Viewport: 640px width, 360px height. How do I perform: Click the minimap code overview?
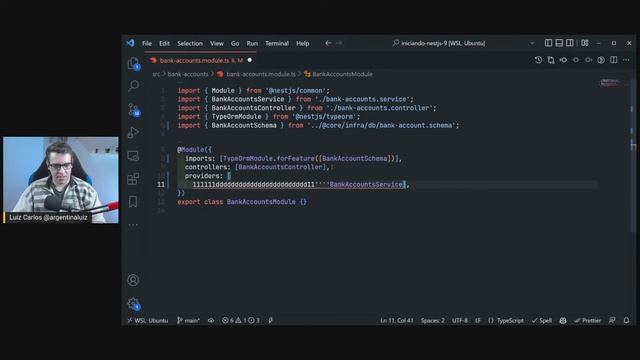[610, 83]
